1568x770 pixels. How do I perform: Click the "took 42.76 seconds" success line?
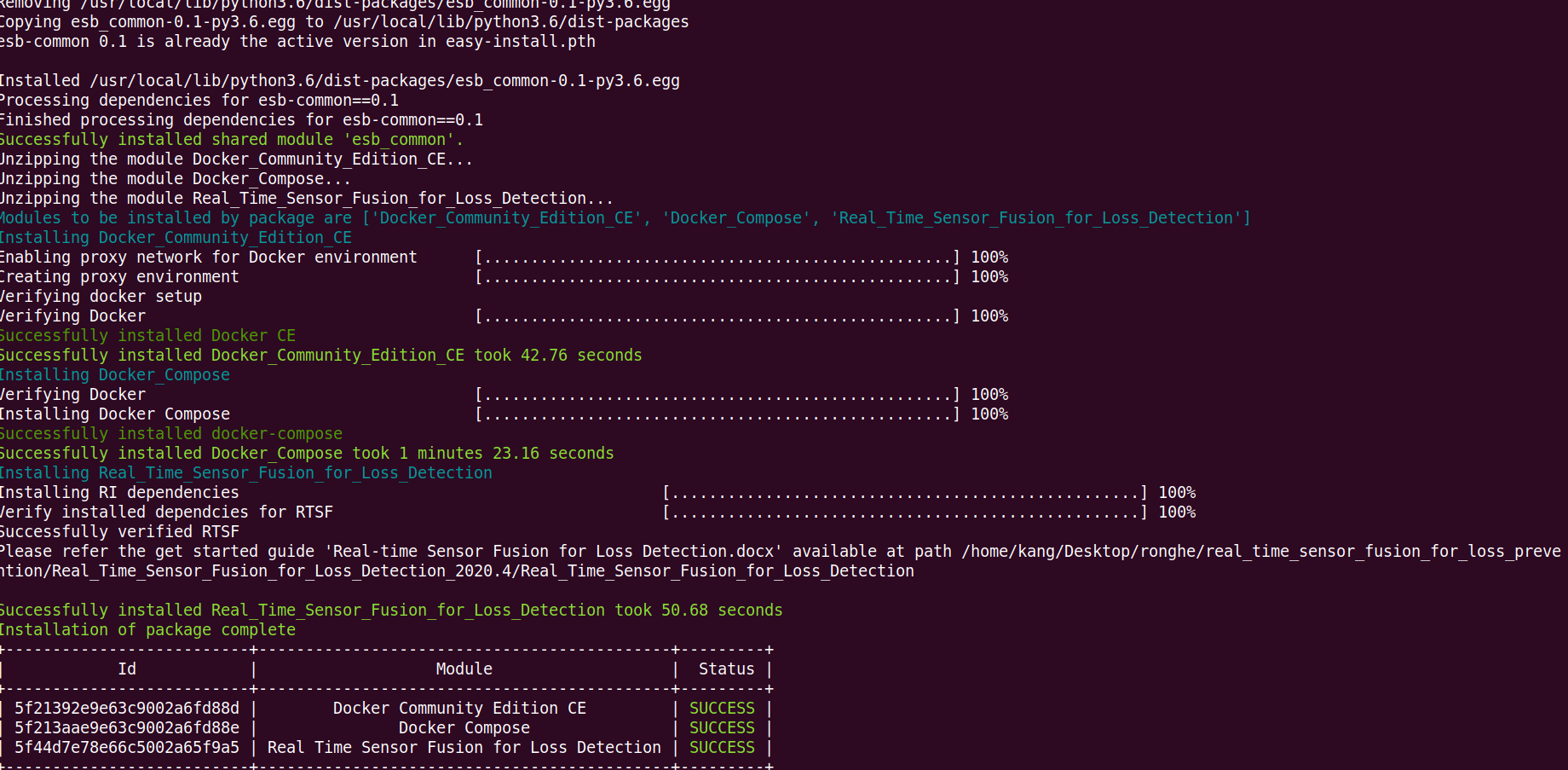pos(320,356)
